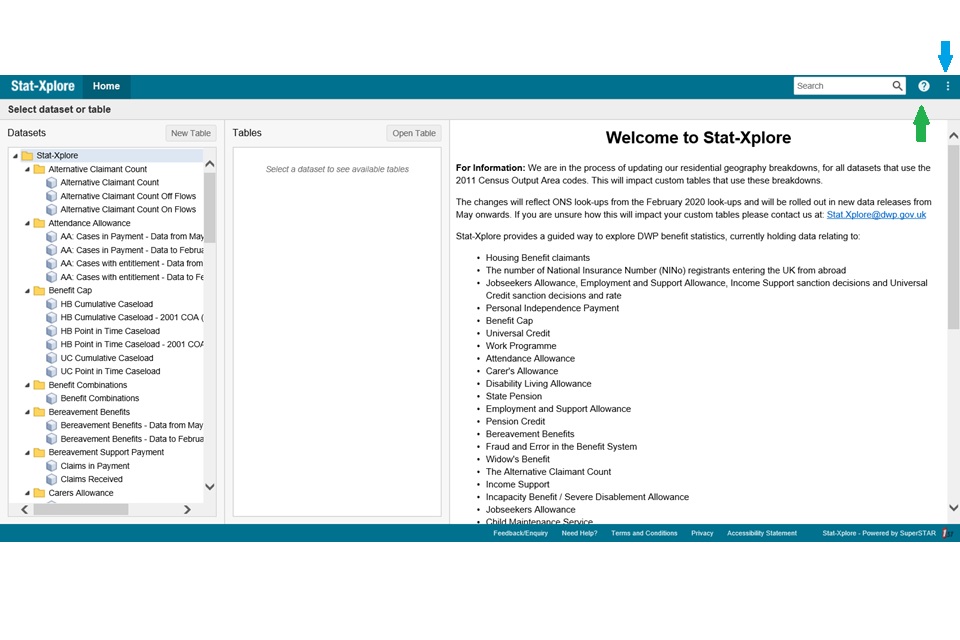Open the Privacy footer link
Image resolution: width=960 pixels, height=640 pixels.
(702, 533)
